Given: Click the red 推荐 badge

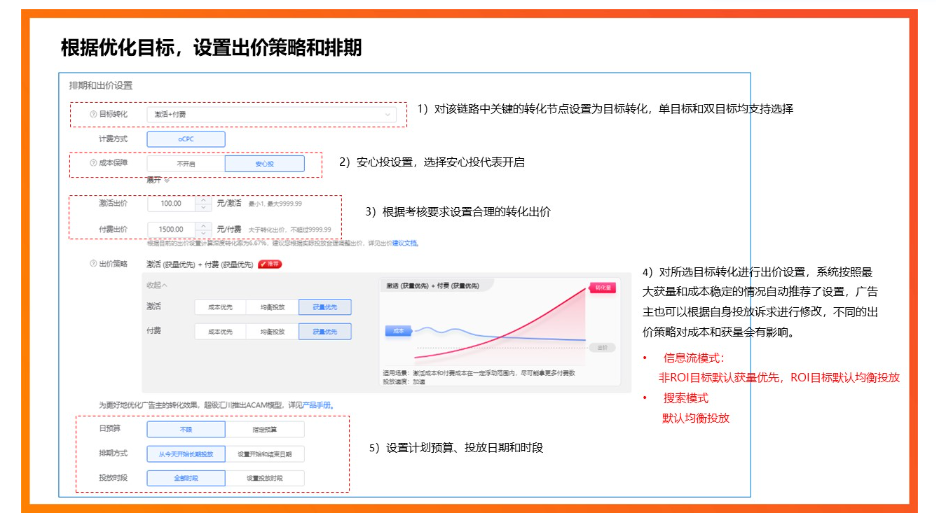Looking at the screenshot, I should 270,264.
